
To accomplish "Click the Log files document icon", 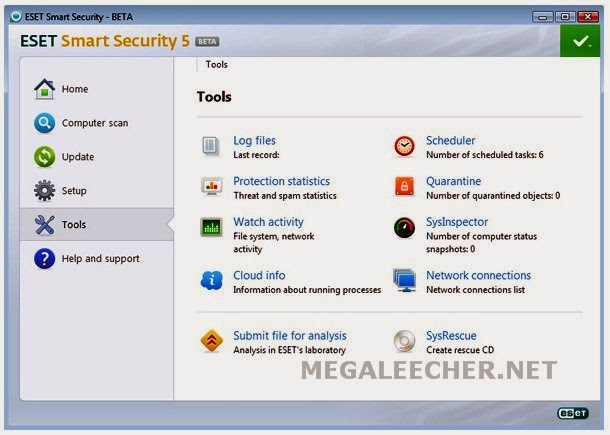I will [x=211, y=147].
